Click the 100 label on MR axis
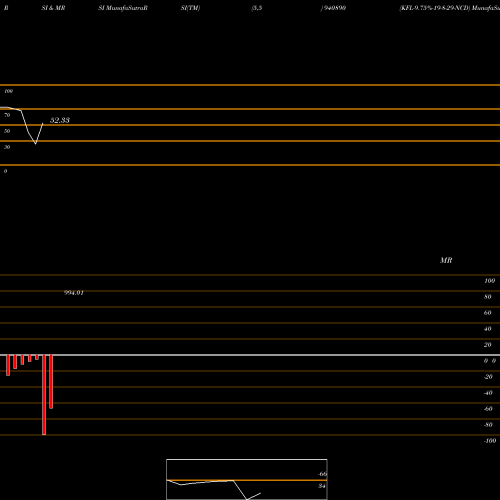The height and width of the screenshot is (500, 500). (489, 281)
